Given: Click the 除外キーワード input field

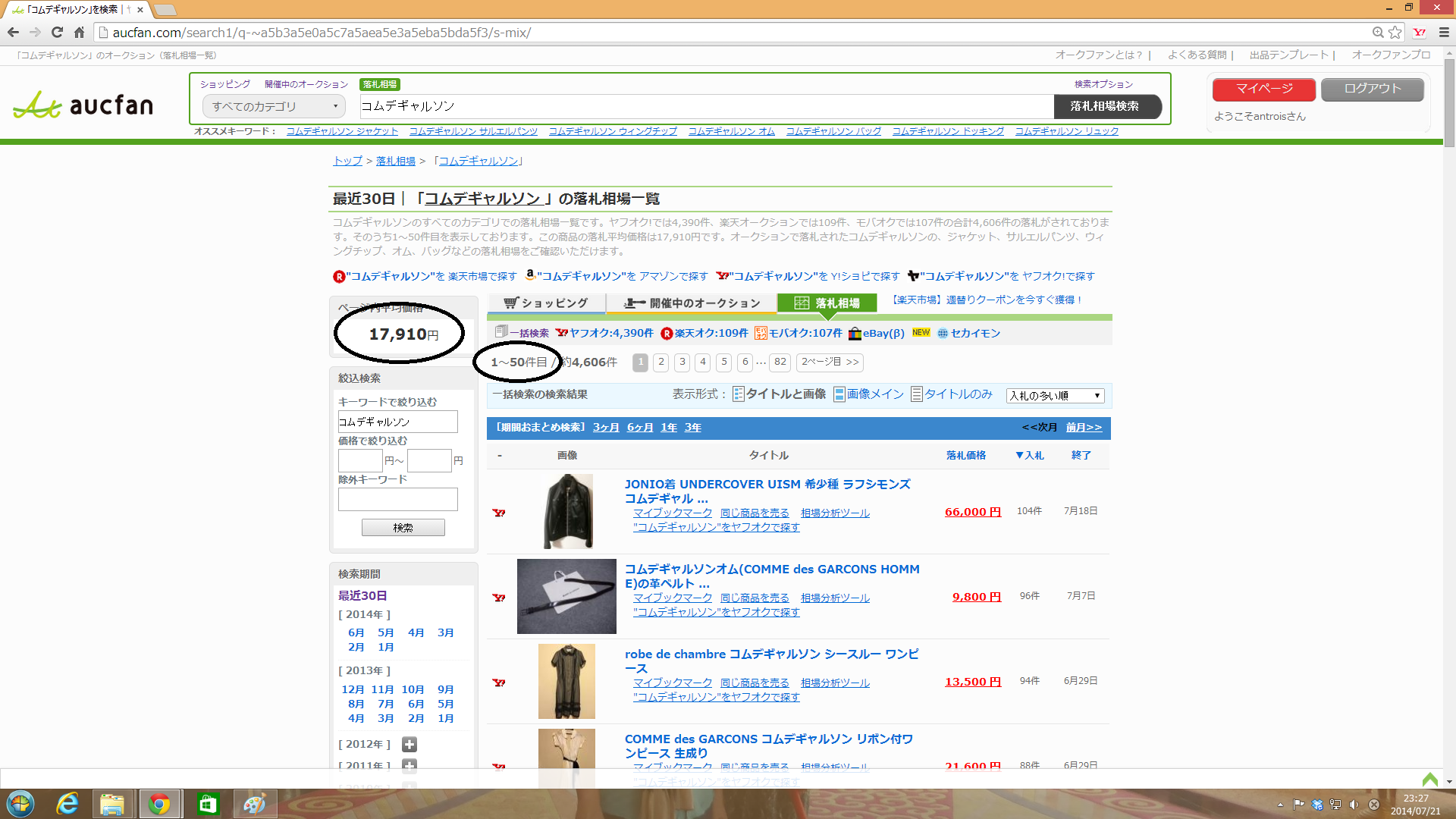Looking at the screenshot, I should pos(398,499).
